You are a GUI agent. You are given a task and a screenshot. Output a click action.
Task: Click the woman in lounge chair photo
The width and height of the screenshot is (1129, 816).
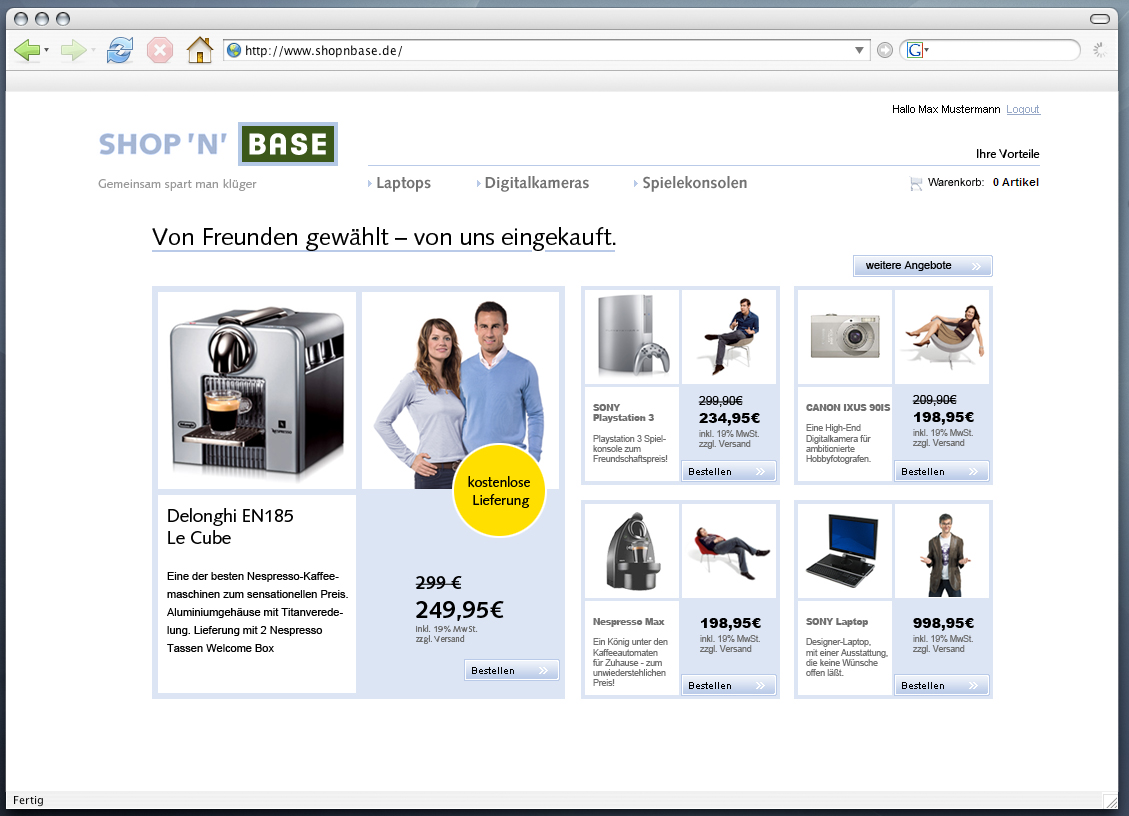tap(942, 337)
